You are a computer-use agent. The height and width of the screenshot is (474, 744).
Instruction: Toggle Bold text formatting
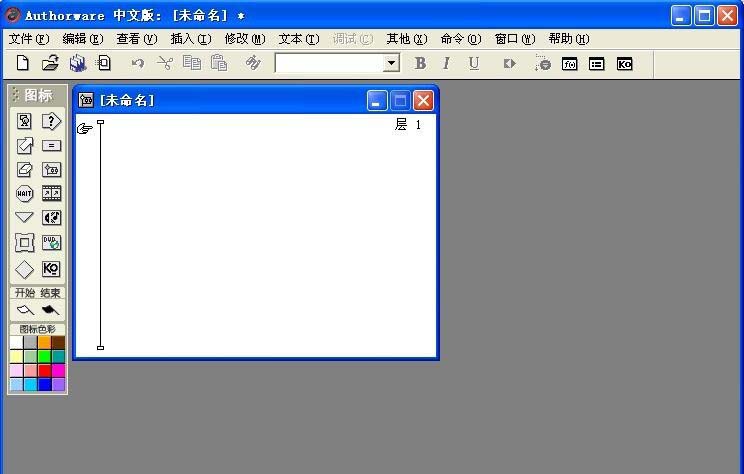tap(420, 63)
